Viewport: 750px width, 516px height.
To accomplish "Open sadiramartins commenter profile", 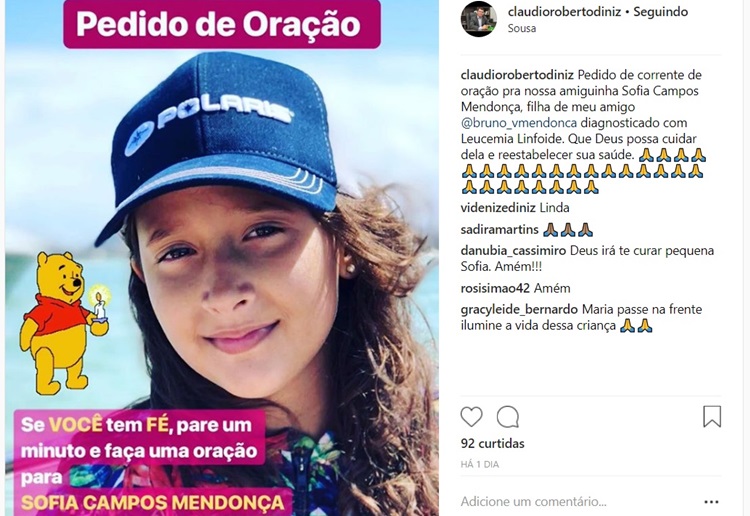I will tap(499, 230).
